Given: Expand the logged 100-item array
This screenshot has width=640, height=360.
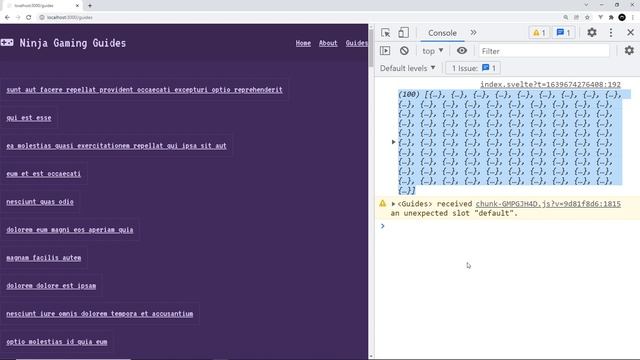Looking at the screenshot, I should coord(393,142).
